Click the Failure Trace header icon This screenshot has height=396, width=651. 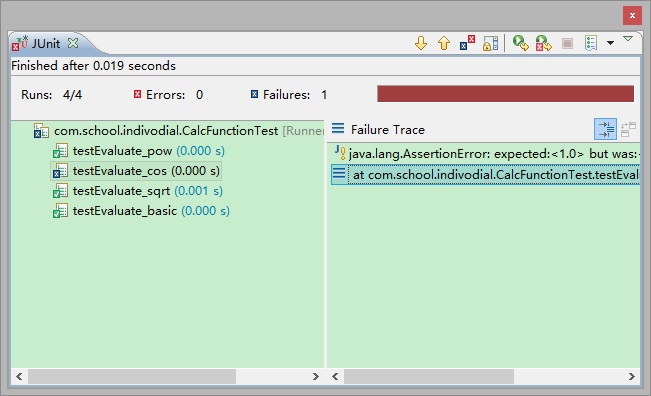(338, 128)
